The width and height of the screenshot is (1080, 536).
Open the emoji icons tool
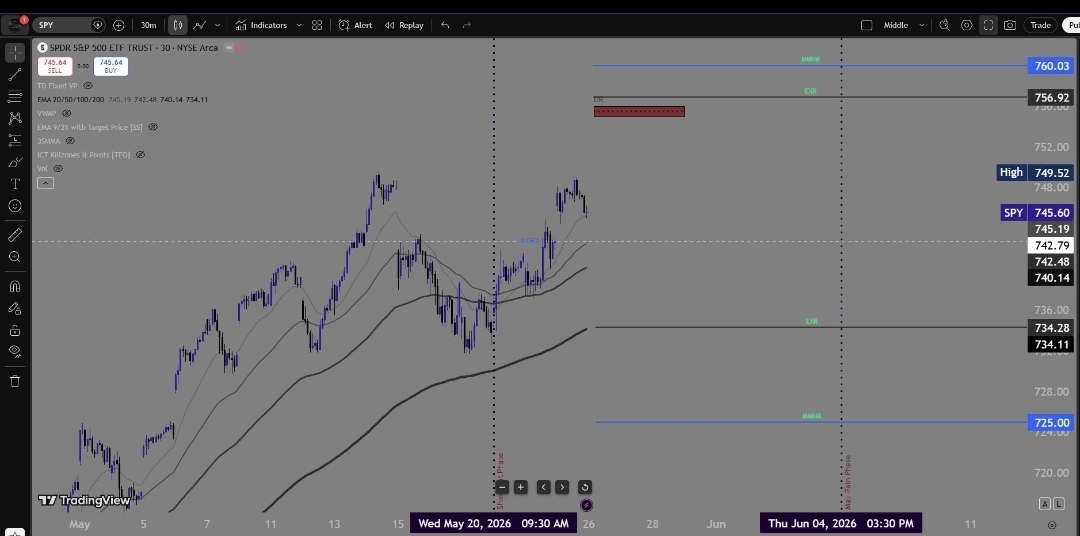coord(14,206)
